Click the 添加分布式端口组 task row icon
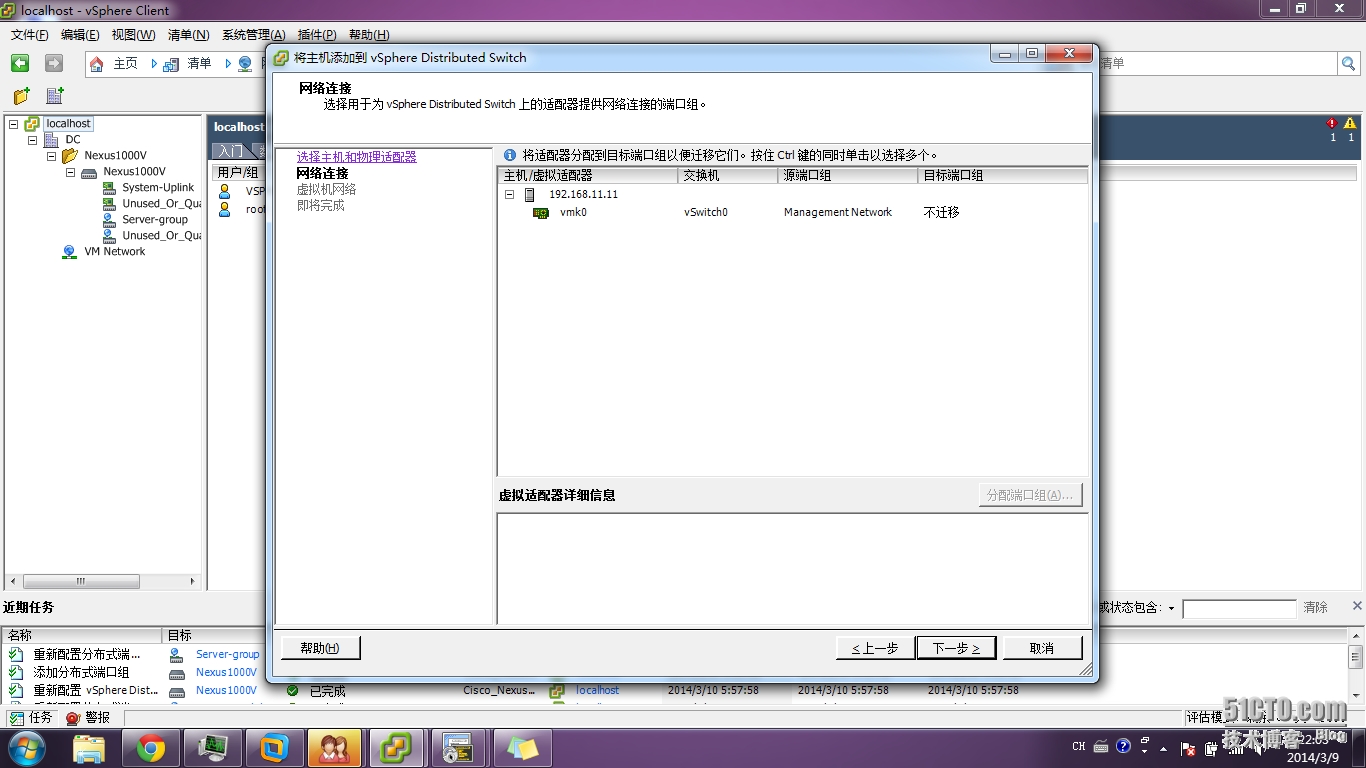 16,673
